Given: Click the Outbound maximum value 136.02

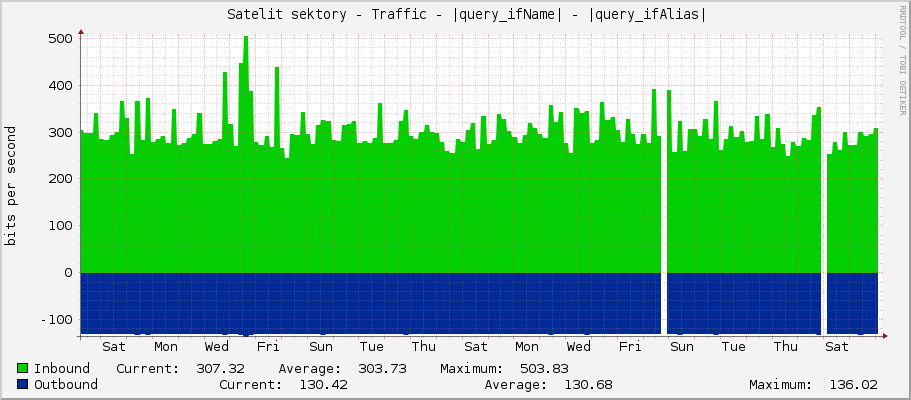Looking at the screenshot, I should coord(853,384).
